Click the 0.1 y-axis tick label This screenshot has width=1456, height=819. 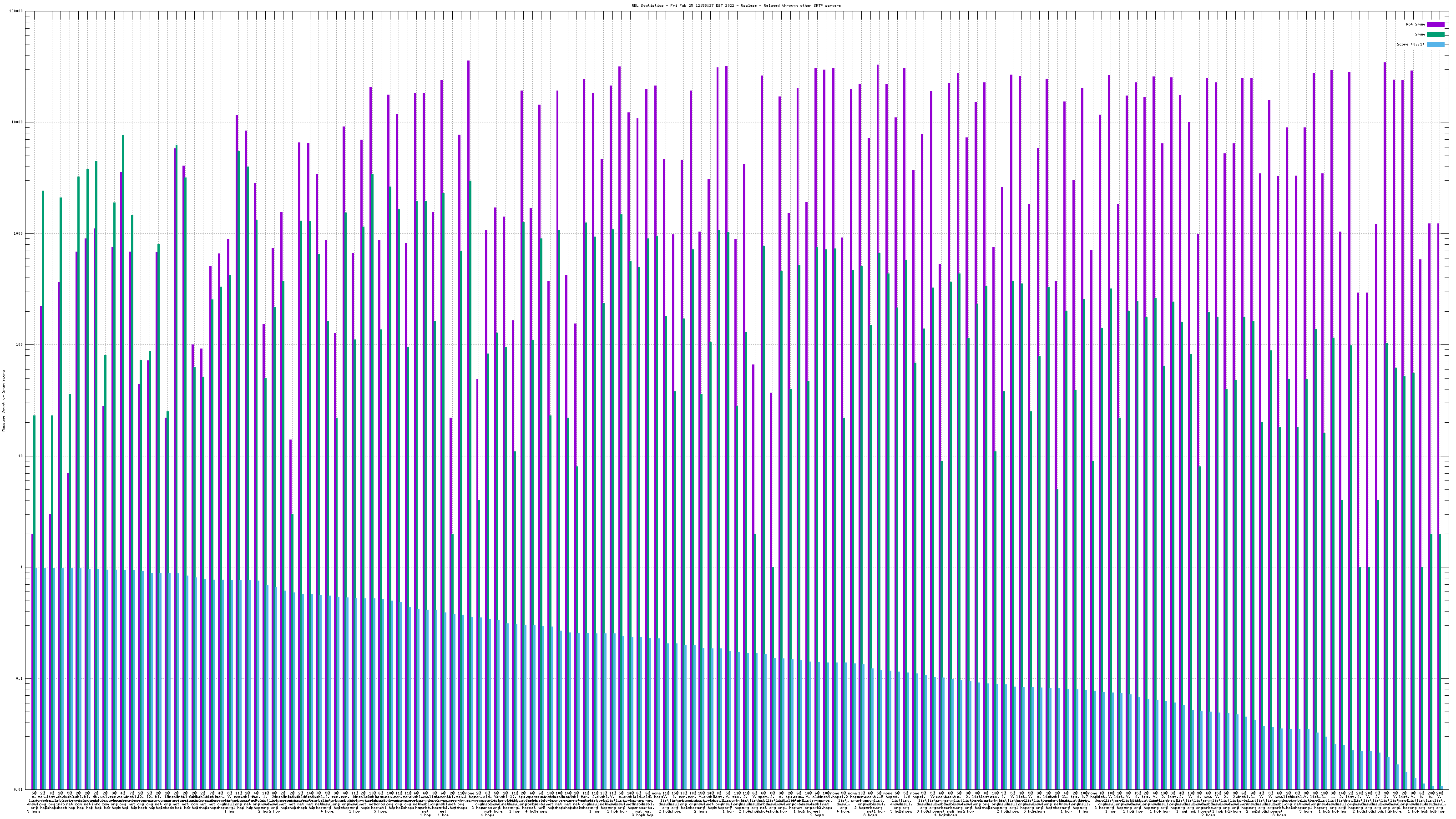click(20, 679)
